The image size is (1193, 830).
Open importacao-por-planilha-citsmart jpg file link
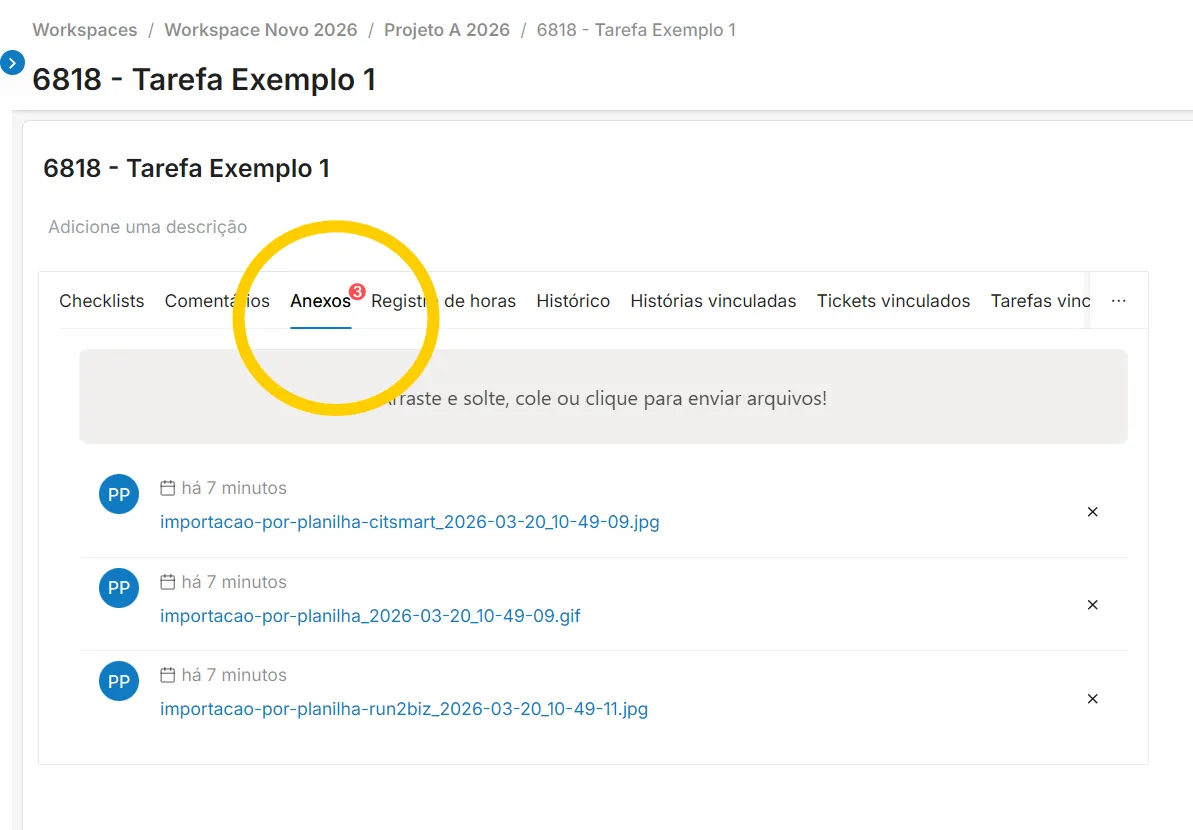click(x=409, y=522)
